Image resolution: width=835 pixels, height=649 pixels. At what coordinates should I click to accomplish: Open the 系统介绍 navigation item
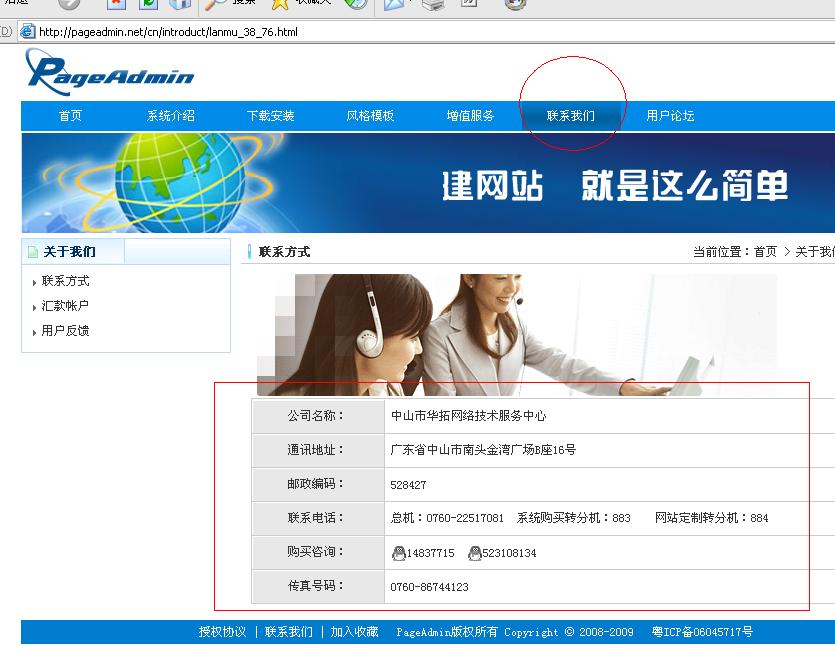click(171, 116)
